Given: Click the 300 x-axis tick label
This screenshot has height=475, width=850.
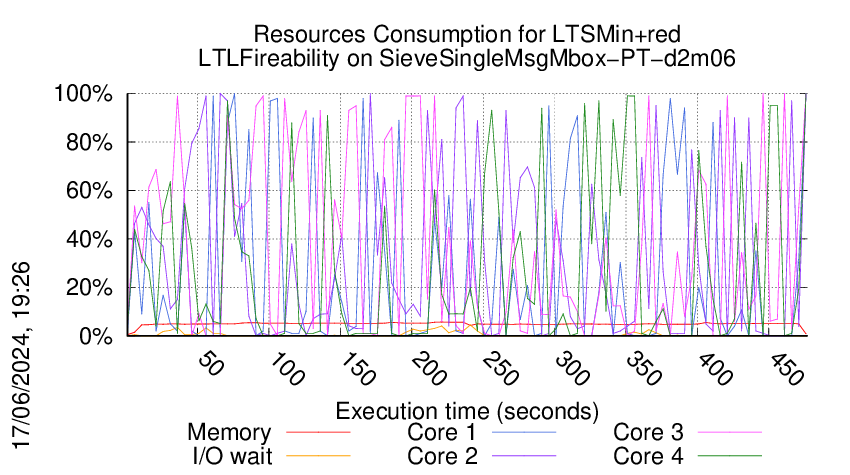Looking at the screenshot, I should tap(572, 369).
